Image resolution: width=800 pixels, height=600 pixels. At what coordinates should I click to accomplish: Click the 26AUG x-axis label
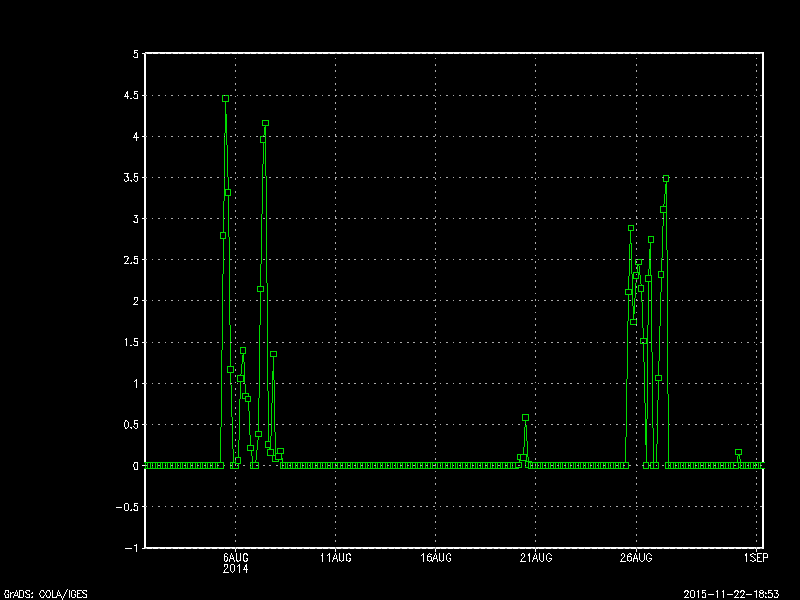(636, 558)
